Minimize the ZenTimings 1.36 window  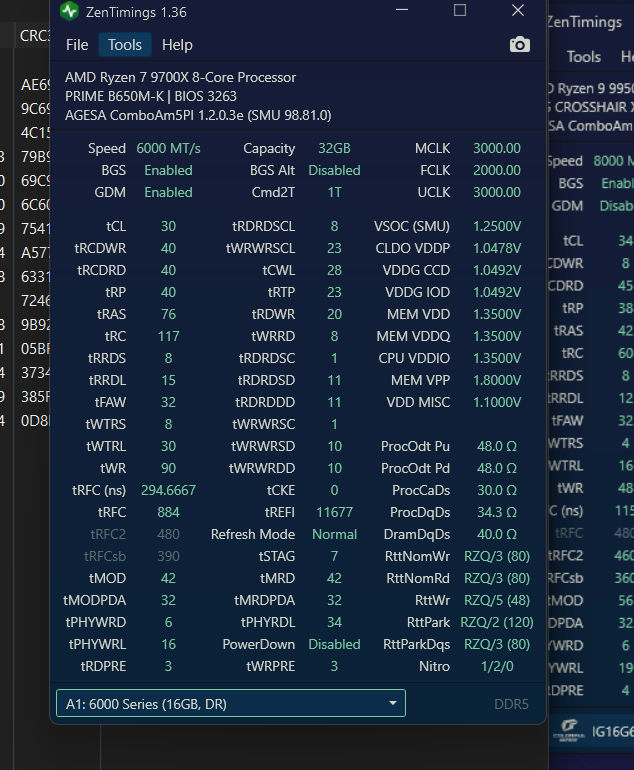tap(402, 10)
